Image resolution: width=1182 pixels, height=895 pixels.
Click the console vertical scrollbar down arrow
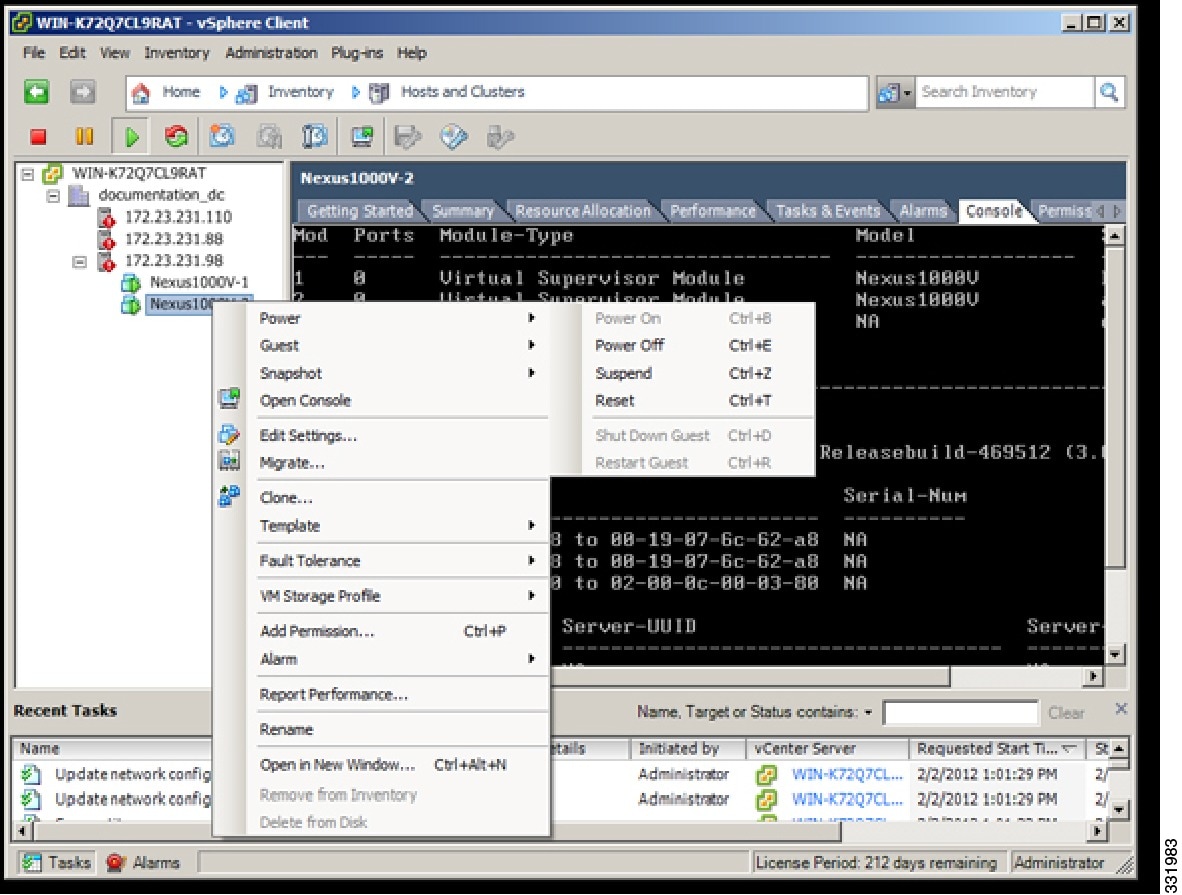(x=1114, y=654)
